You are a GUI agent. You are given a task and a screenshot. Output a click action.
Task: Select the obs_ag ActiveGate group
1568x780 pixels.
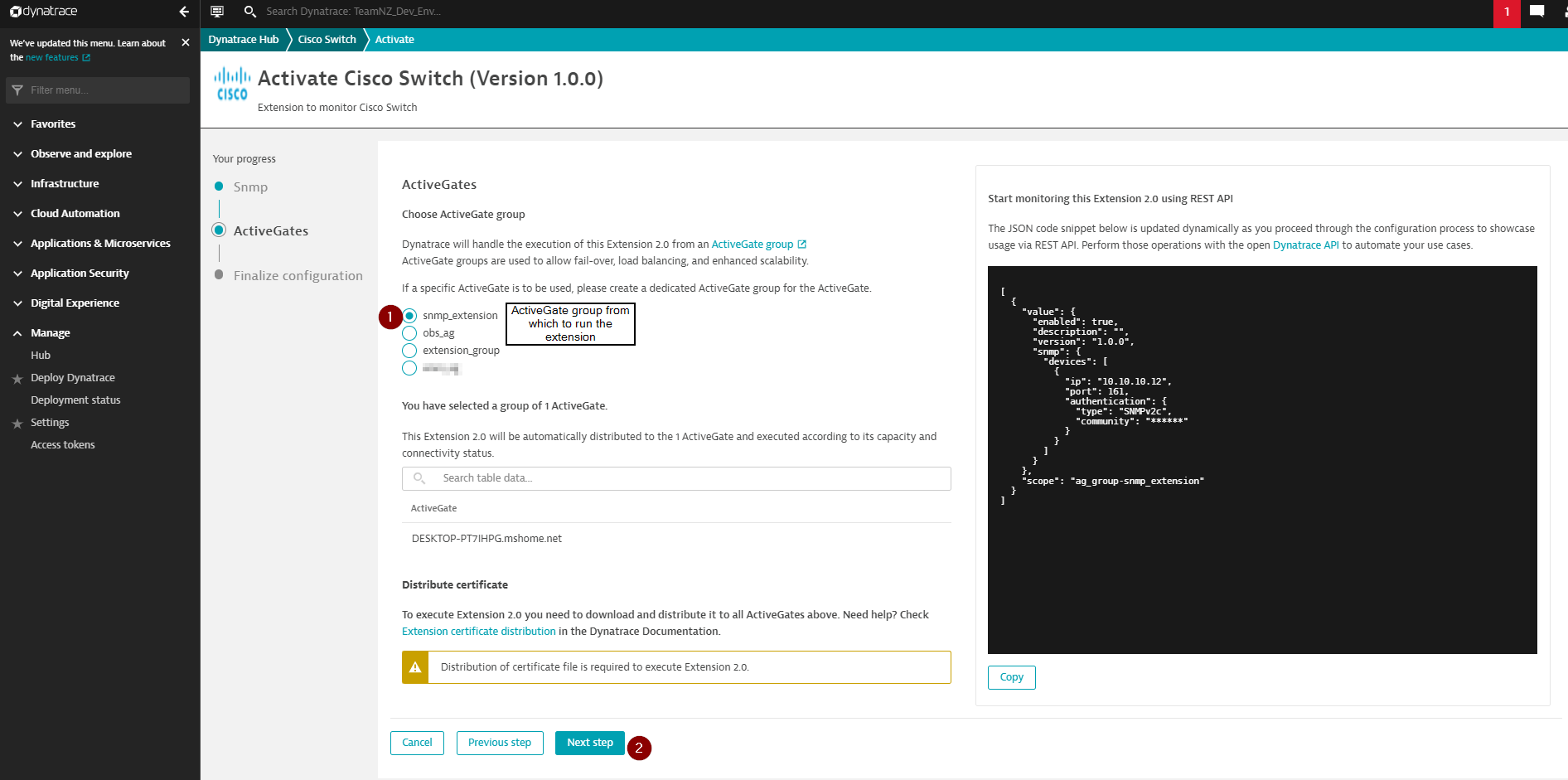pyautogui.click(x=409, y=333)
